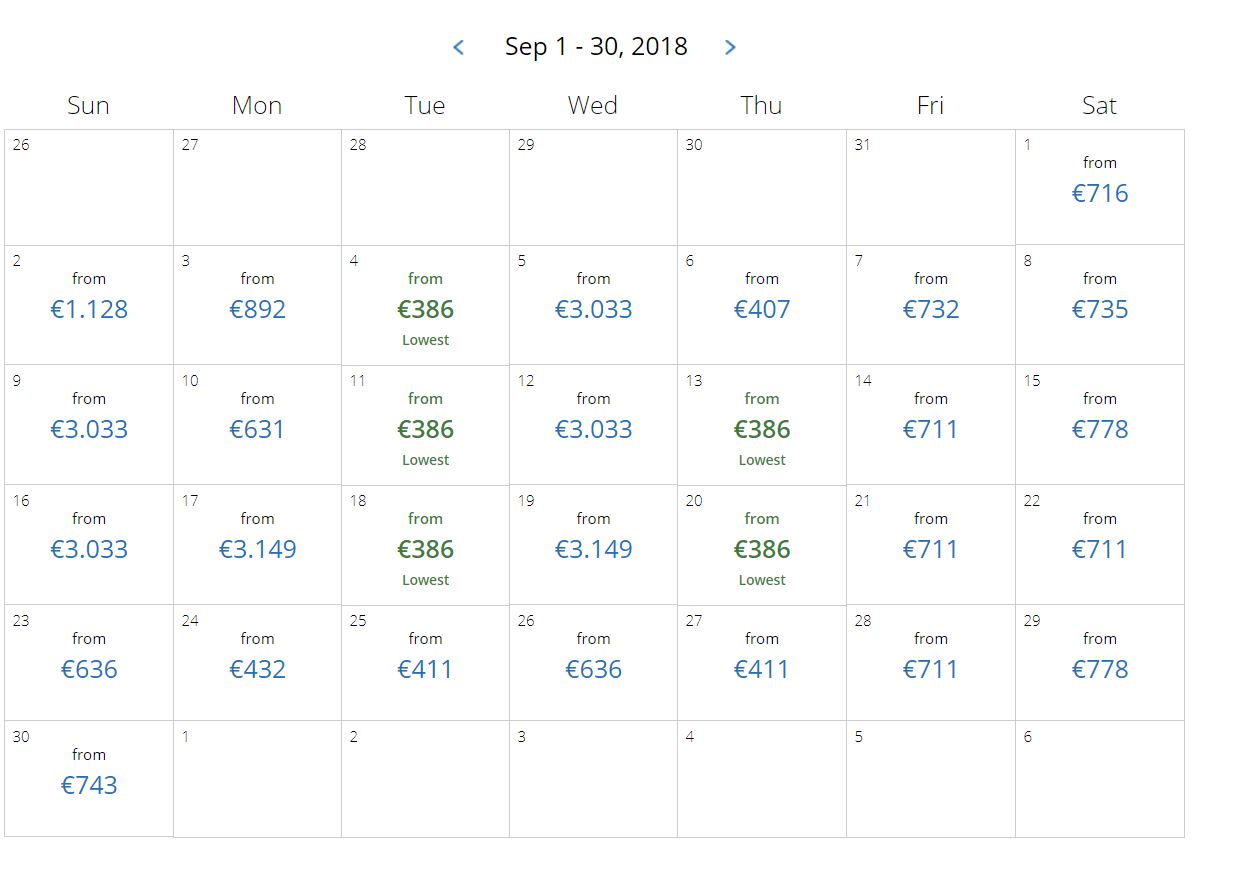1249x881 pixels.
Task: Select September 30 fare €743
Action: [89, 779]
